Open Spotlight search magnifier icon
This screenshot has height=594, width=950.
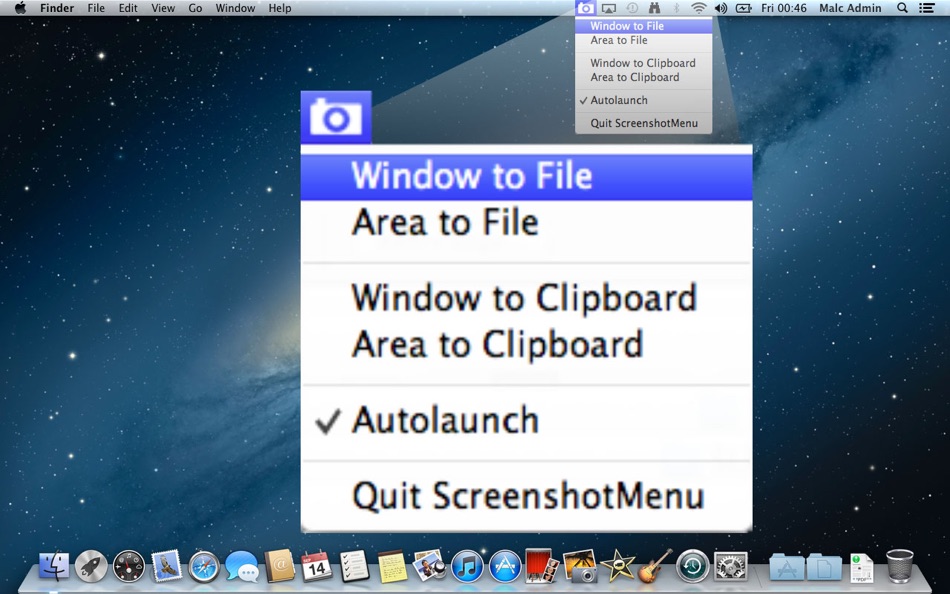902,8
